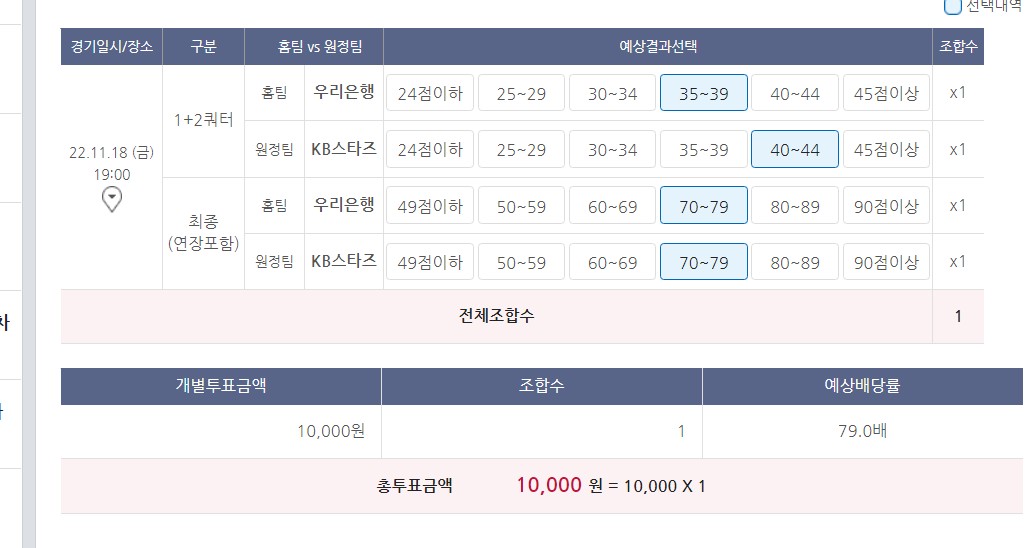Tick the 선택내역 checkbox

pyautogui.click(x=953, y=6)
